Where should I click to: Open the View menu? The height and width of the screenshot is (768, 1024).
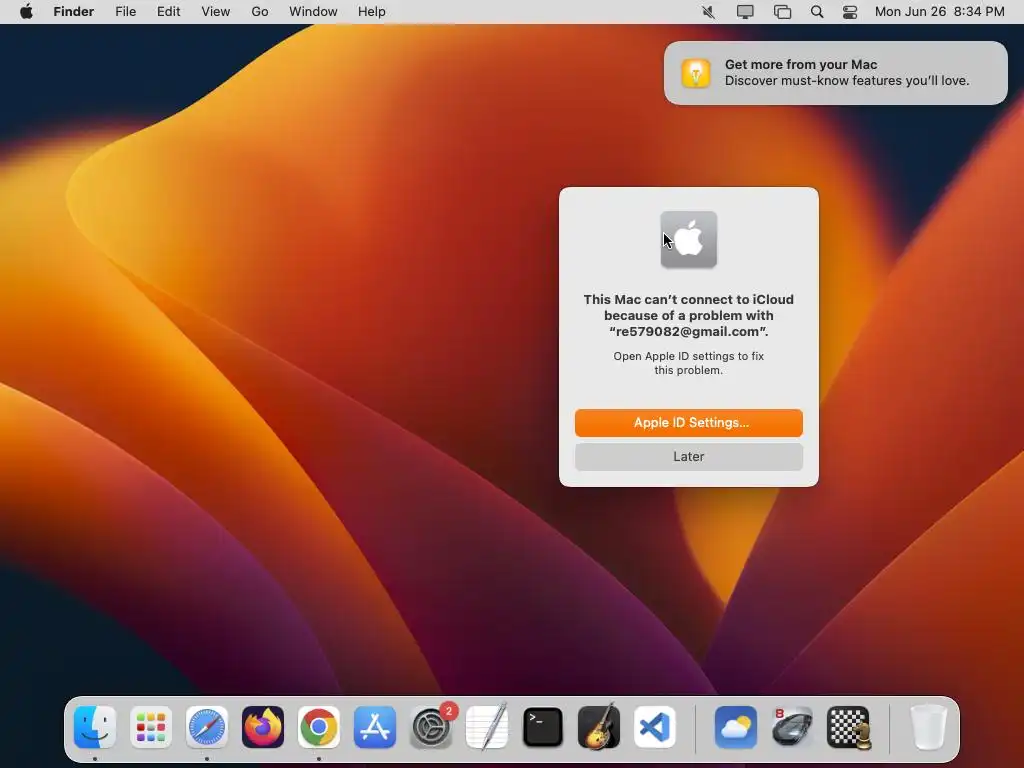pyautogui.click(x=216, y=12)
